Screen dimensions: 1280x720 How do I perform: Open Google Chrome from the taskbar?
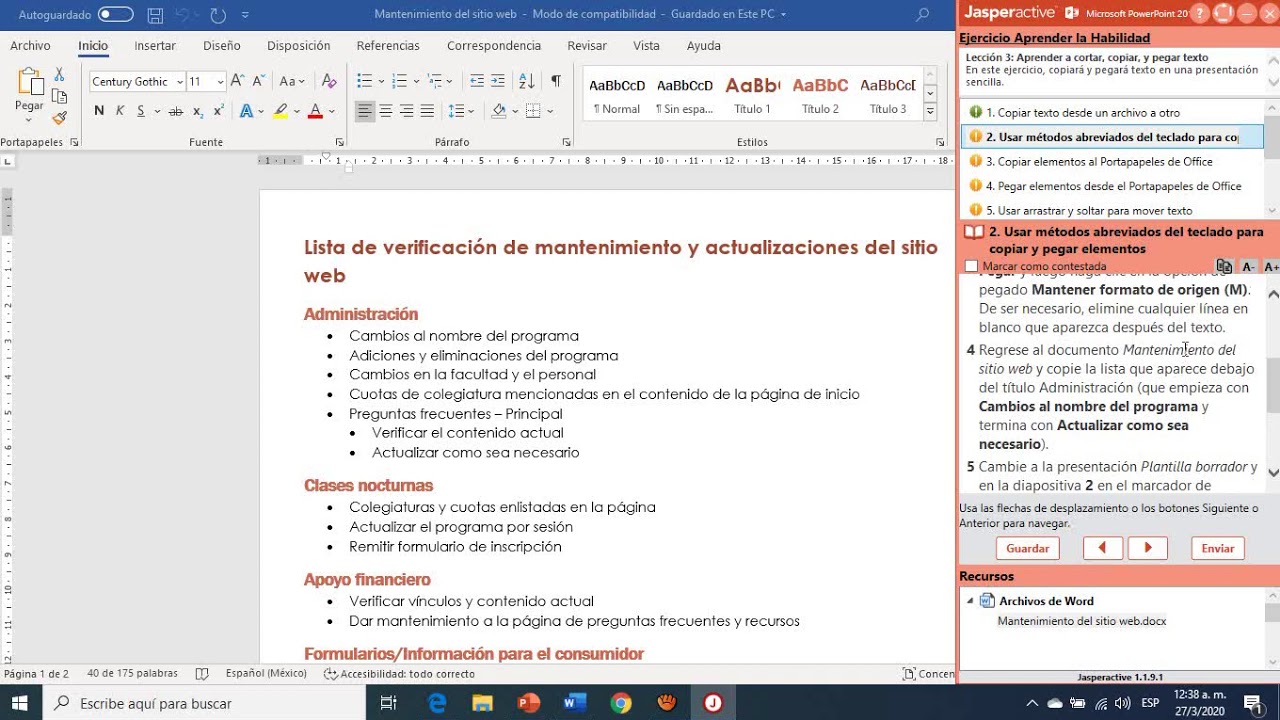click(621, 703)
